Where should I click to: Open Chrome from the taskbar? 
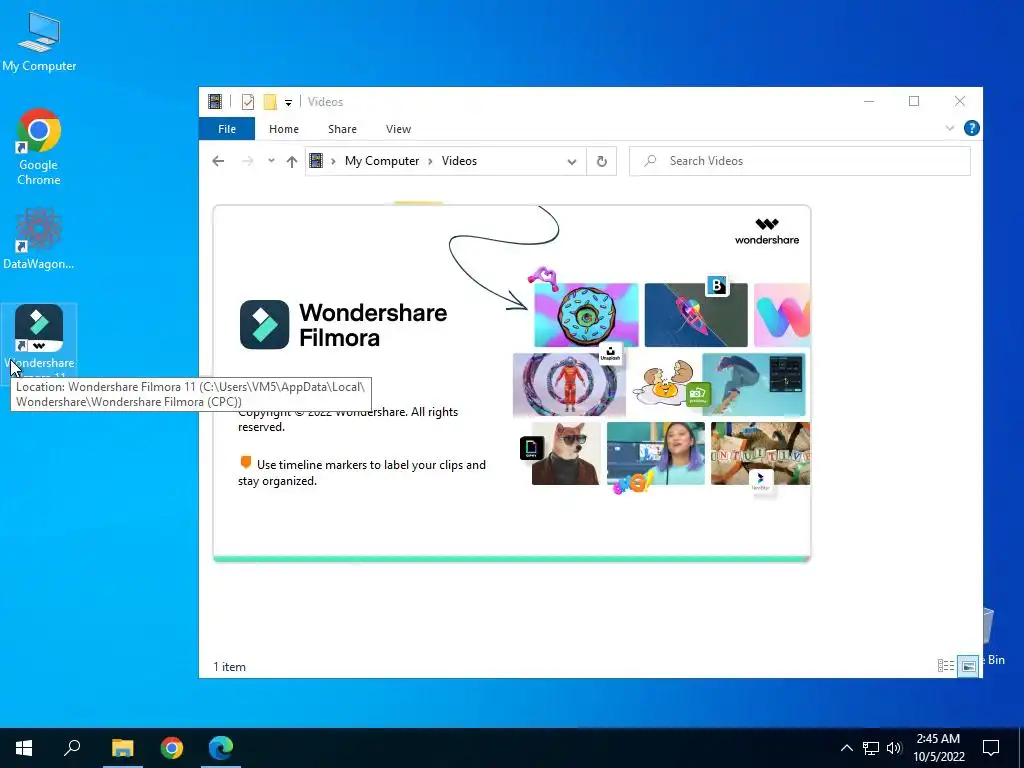172,748
